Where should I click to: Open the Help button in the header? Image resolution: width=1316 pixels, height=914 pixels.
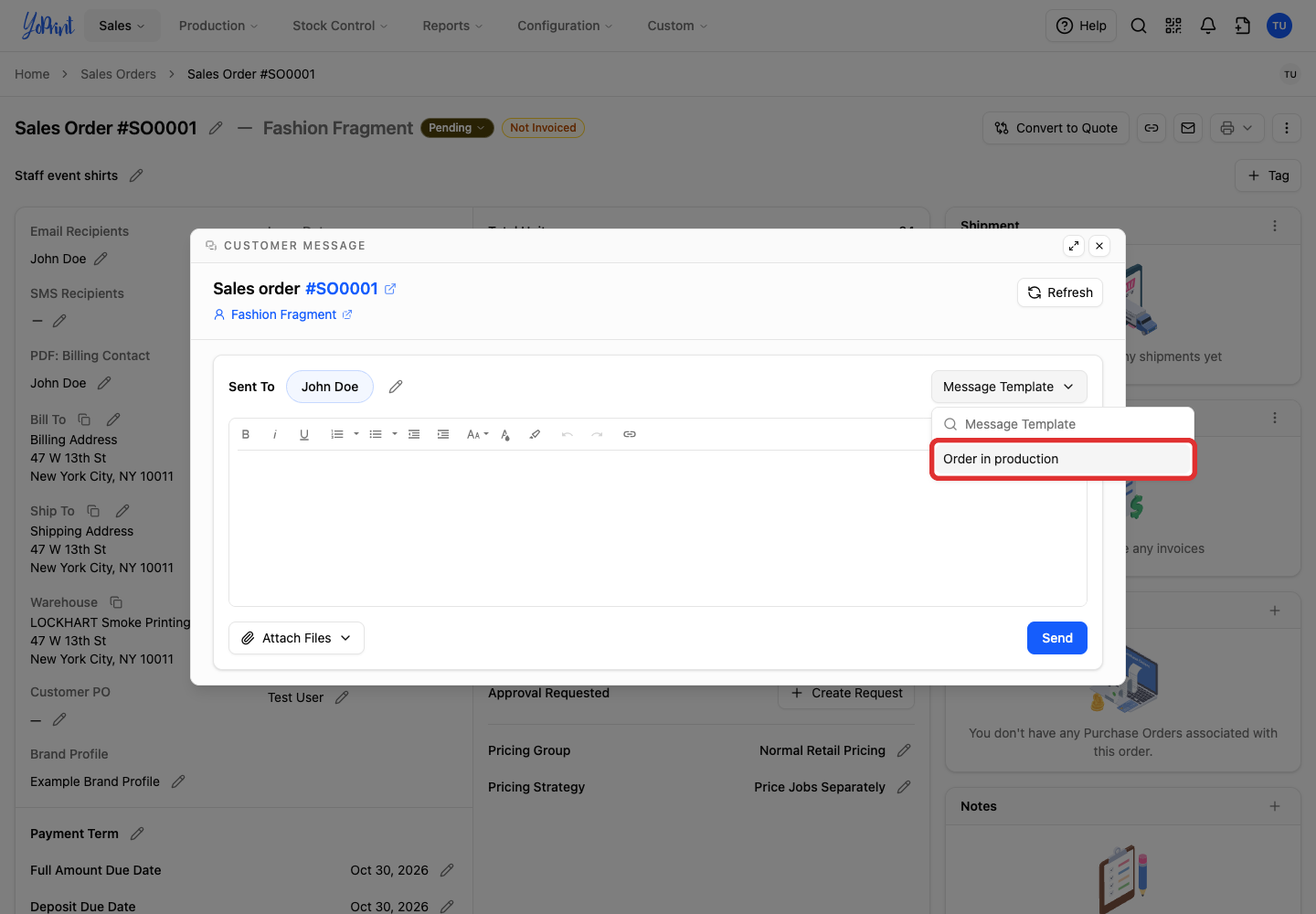[1081, 26]
